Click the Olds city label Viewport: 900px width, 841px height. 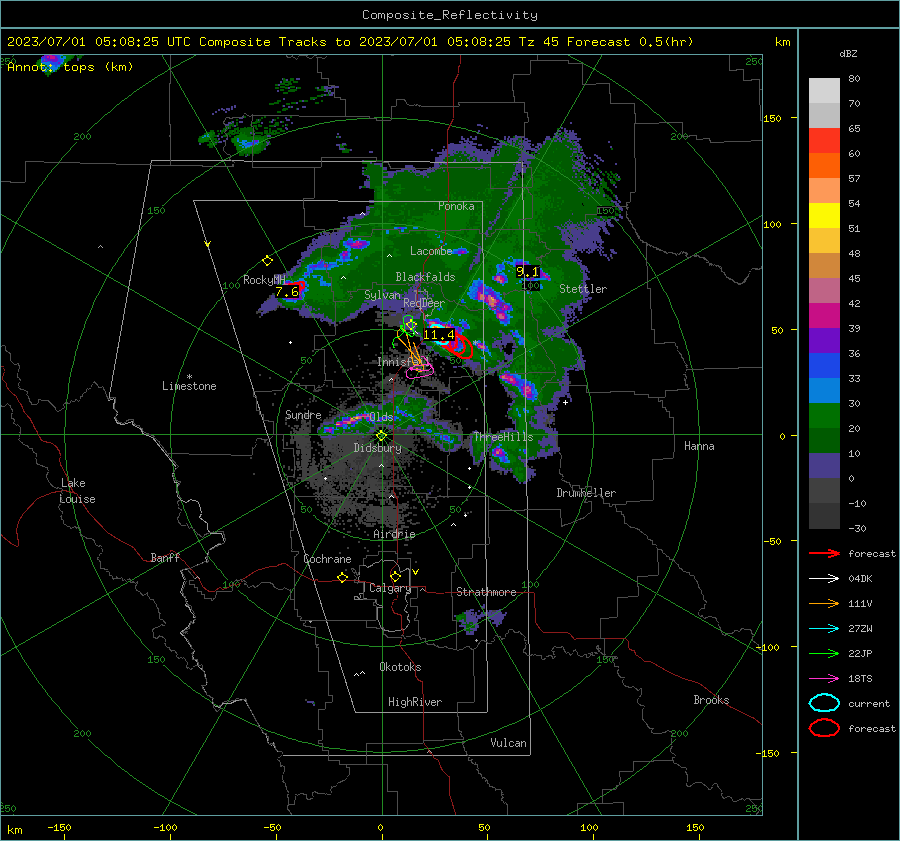381,417
